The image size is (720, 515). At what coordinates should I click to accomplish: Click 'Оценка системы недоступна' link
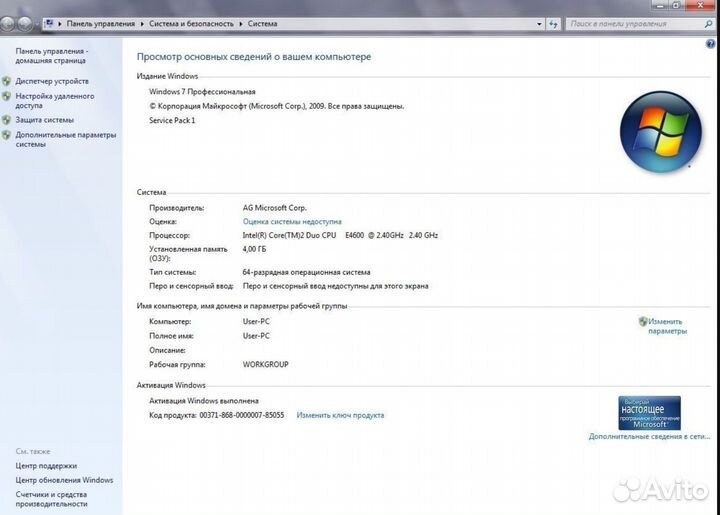coord(292,221)
